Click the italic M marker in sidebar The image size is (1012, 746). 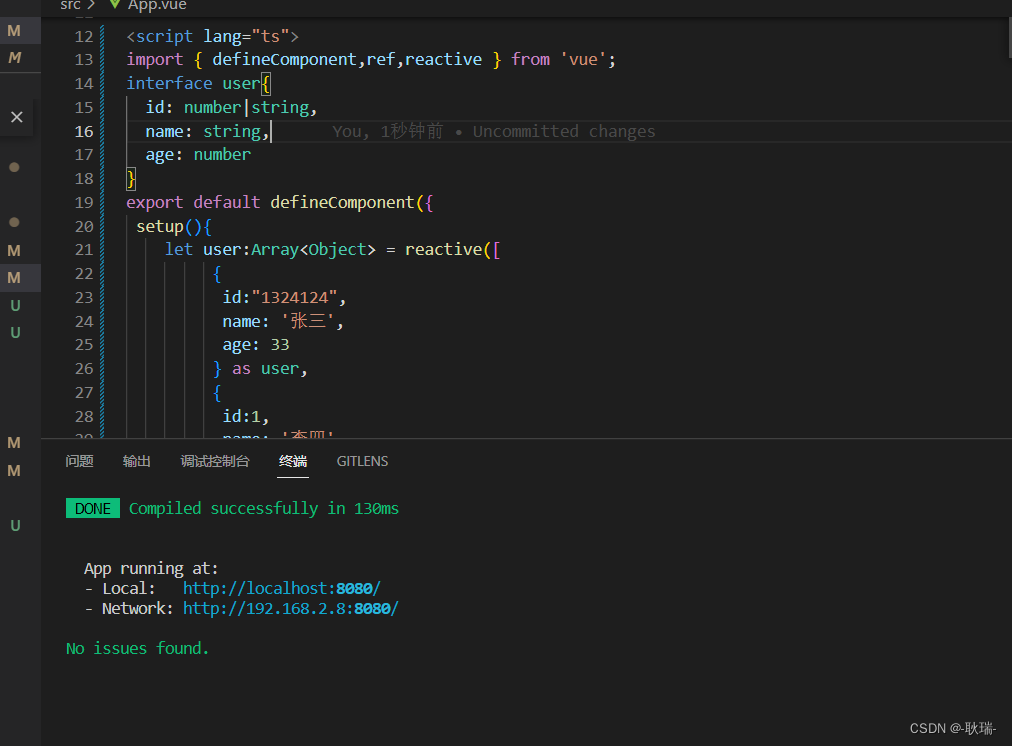click(14, 57)
